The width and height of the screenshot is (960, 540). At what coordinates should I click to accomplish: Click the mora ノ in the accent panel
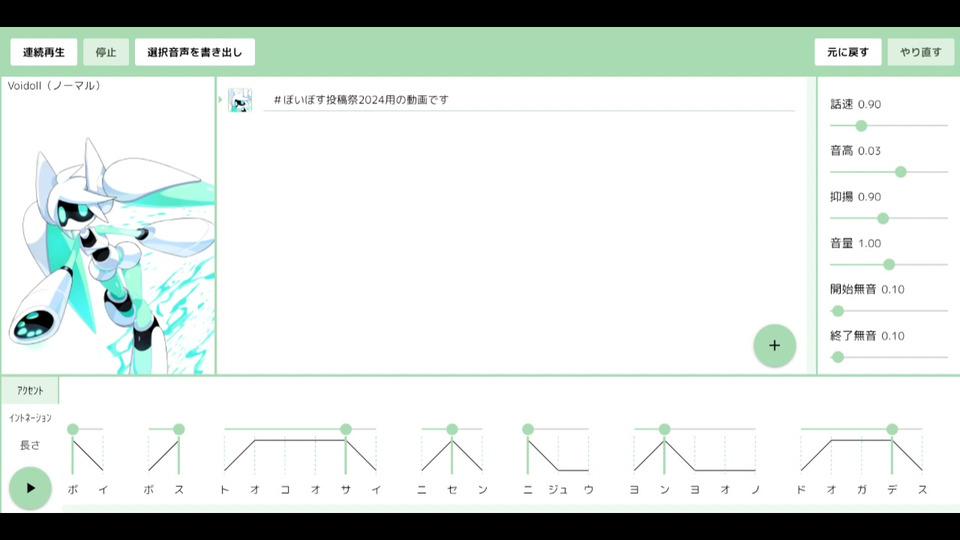pyautogui.click(x=756, y=489)
